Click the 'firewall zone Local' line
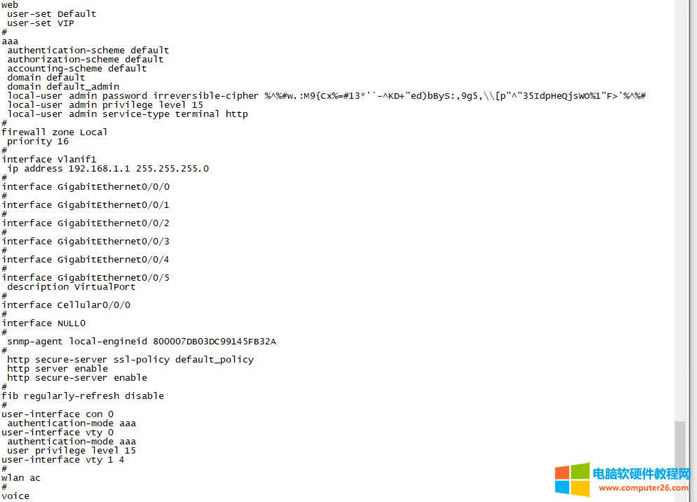Image resolution: width=697 pixels, height=502 pixels. click(54, 132)
